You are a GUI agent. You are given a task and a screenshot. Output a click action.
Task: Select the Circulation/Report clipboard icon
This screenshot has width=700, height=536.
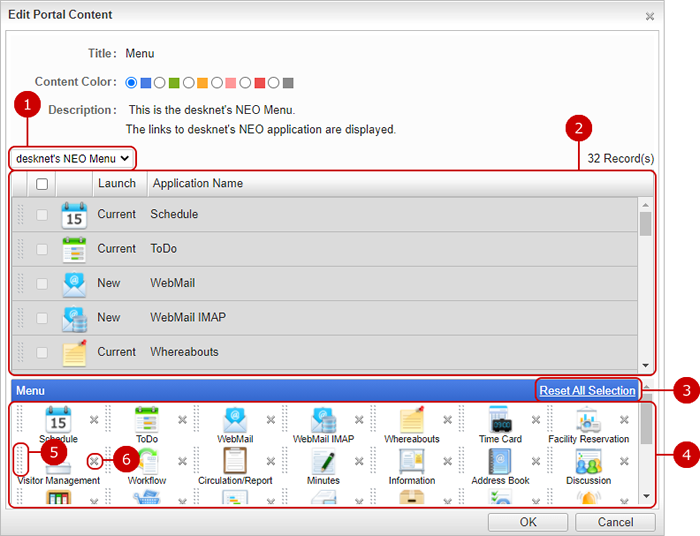point(235,461)
